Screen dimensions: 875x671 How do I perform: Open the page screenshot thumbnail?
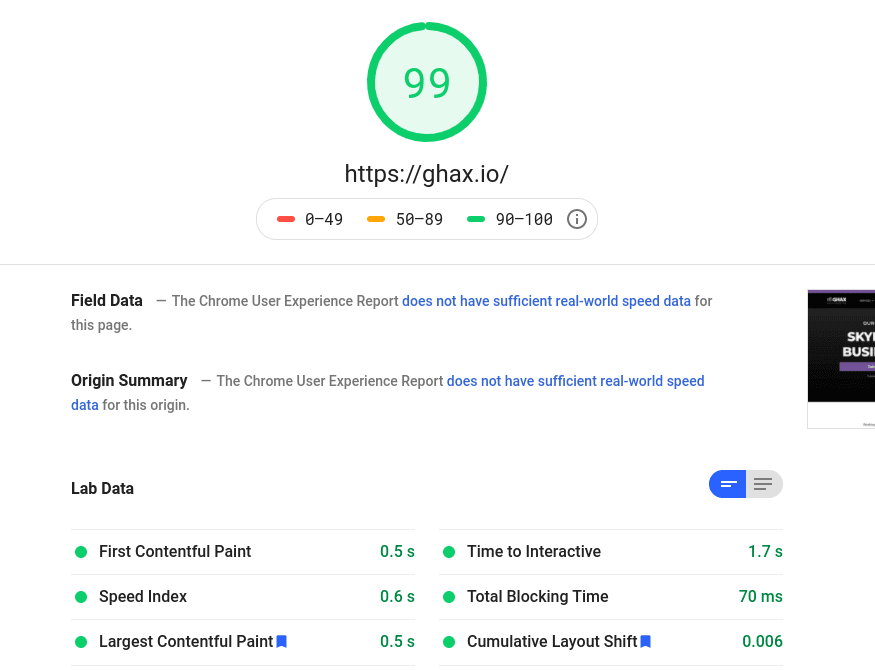click(845, 359)
